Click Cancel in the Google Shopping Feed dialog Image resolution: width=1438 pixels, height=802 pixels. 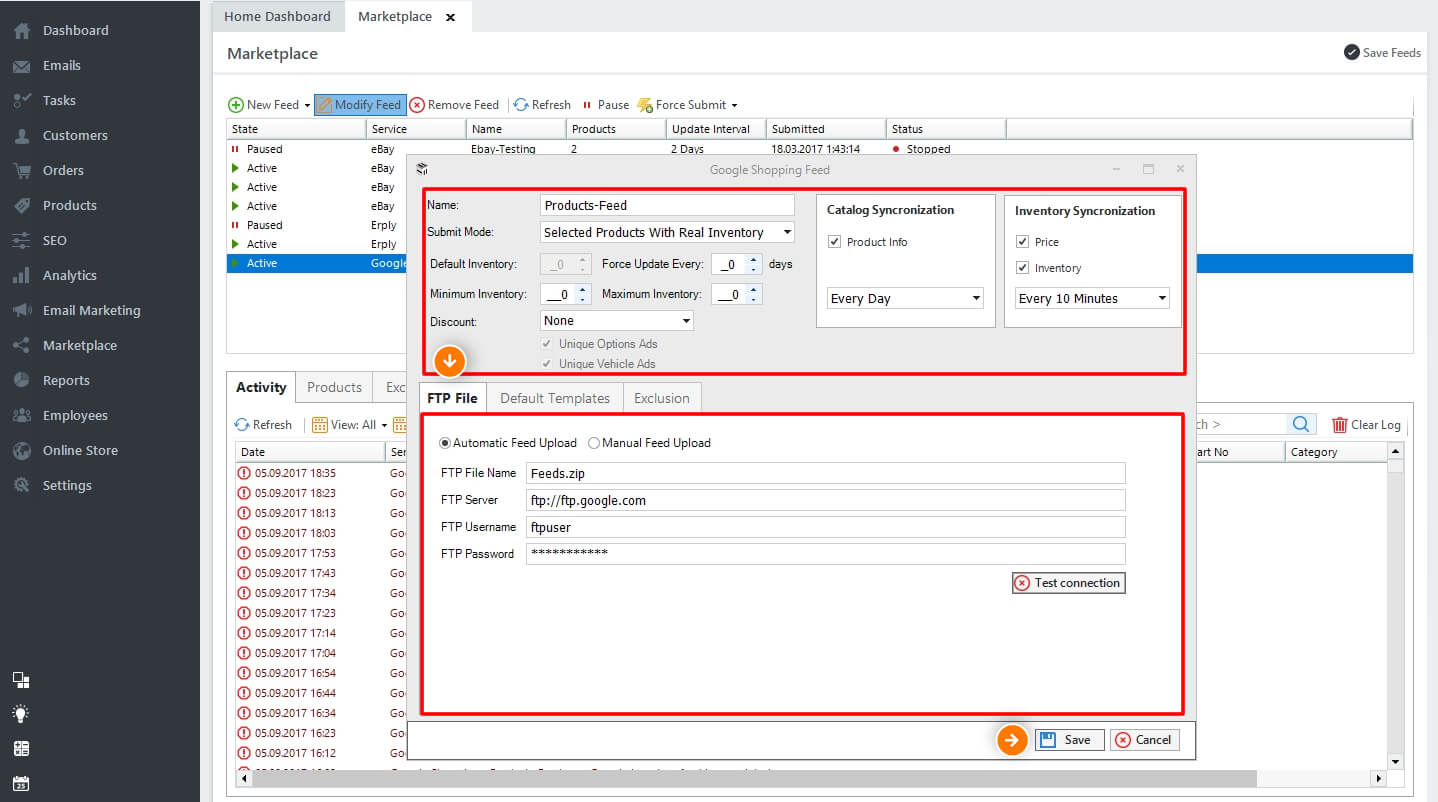[1144, 740]
